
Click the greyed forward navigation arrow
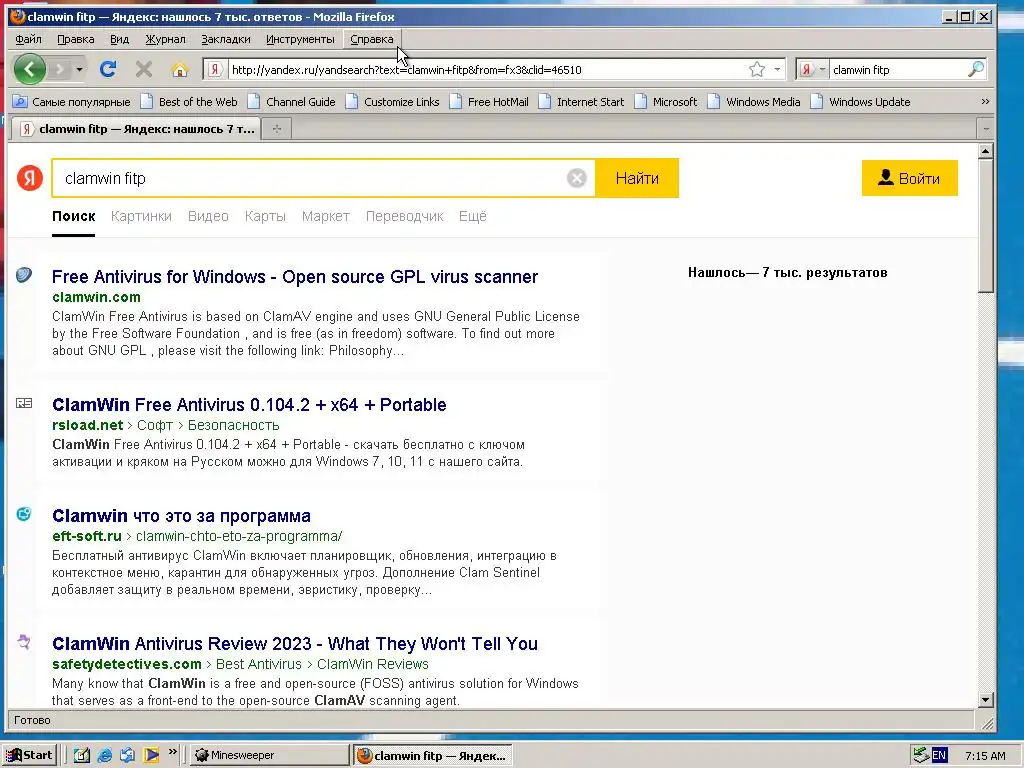(x=59, y=69)
